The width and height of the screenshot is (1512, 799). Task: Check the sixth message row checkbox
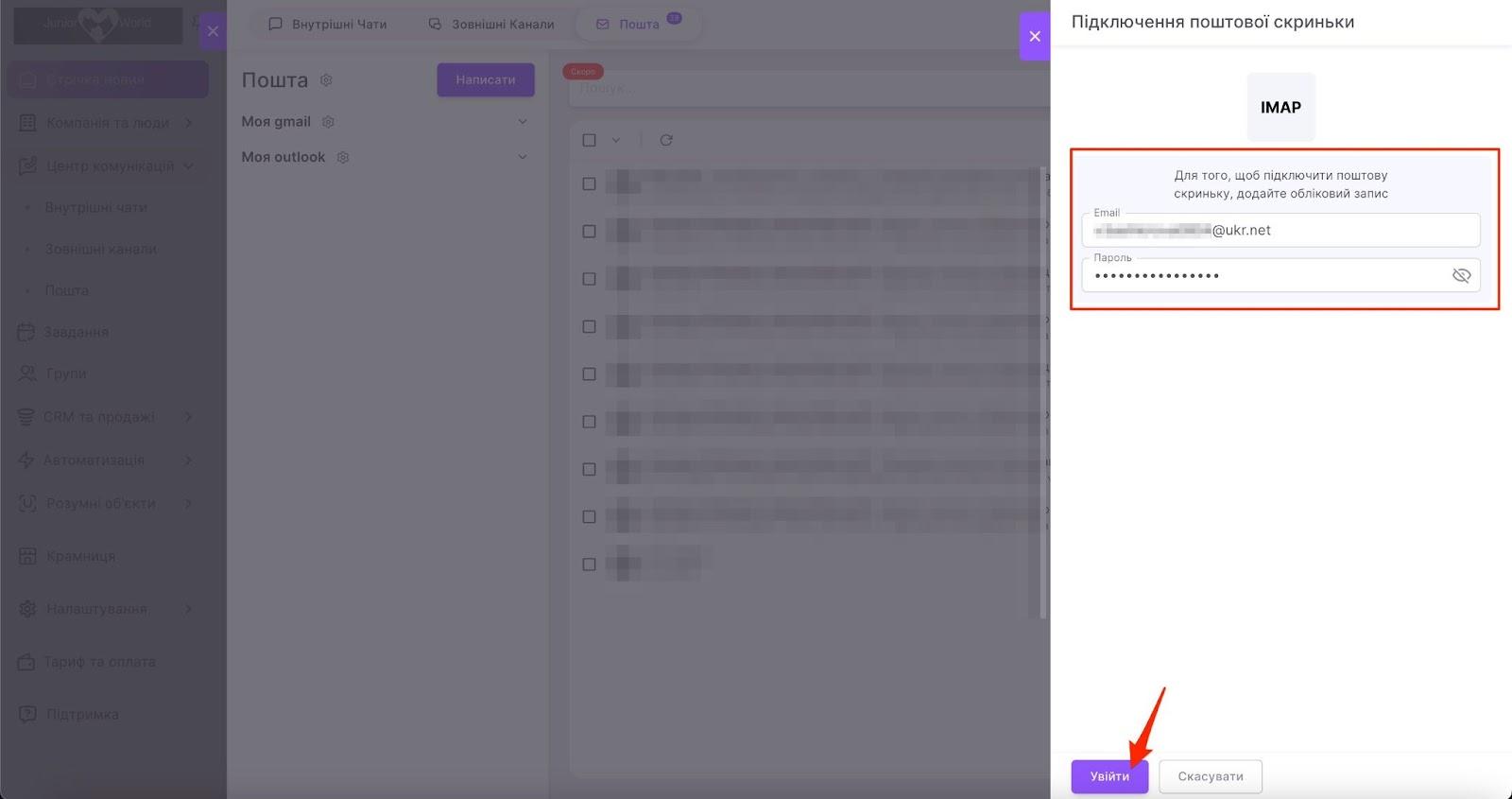pos(589,422)
